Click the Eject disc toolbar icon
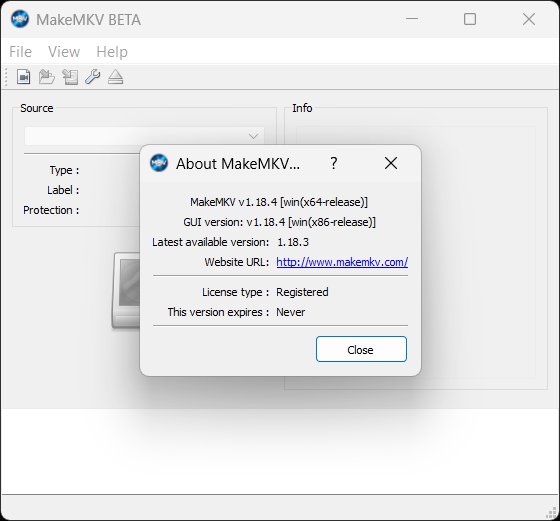 click(x=115, y=77)
